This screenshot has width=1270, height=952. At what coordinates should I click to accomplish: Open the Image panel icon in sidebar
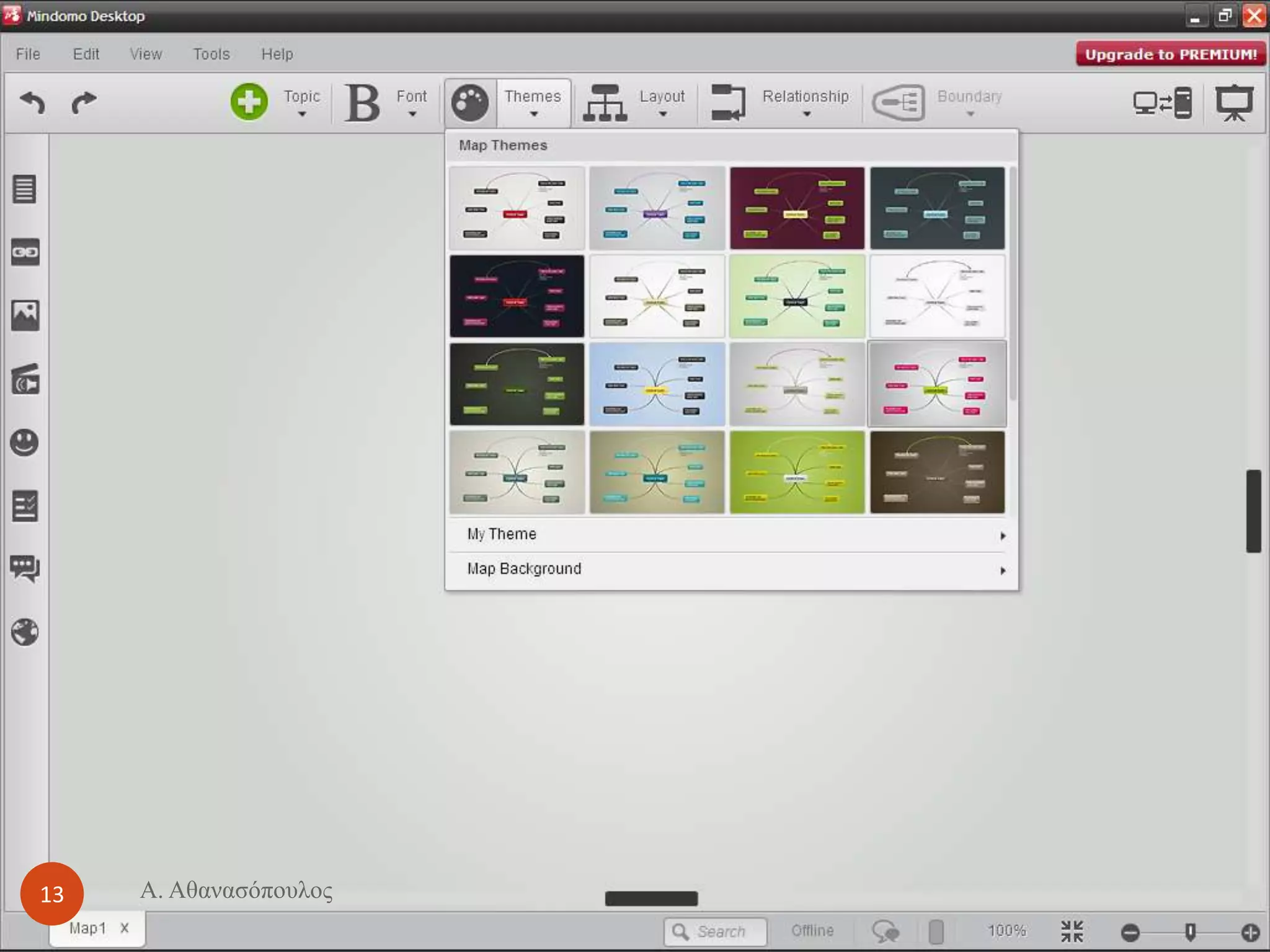[x=25, y=315]
